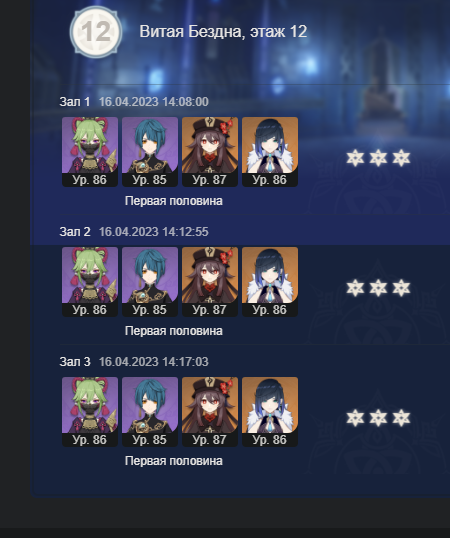Click Hu Tao icon in Зал 2
The height and width of the screenshot is (538, 450).
tap(210, 282)
